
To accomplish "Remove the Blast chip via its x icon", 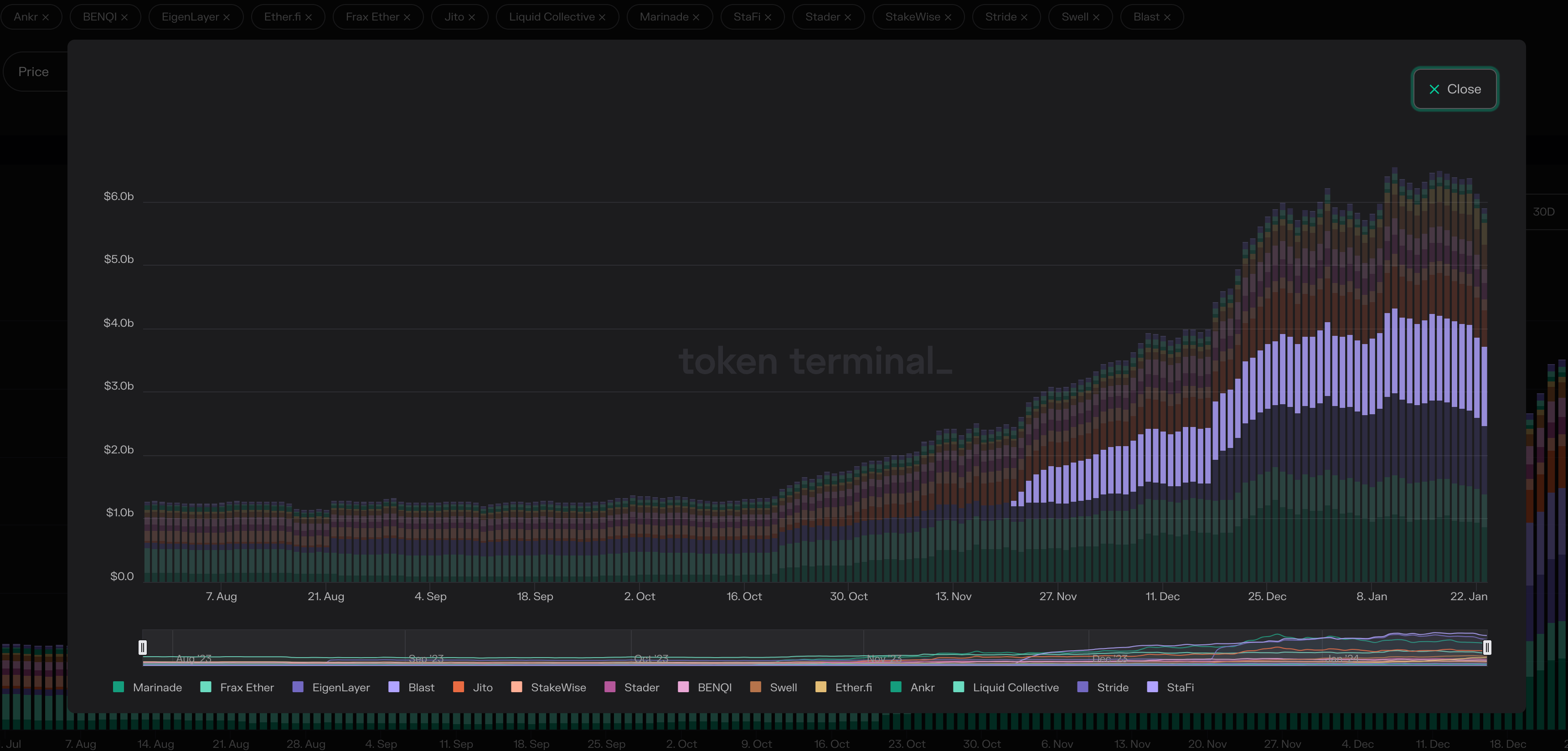I will point(1167,18).
